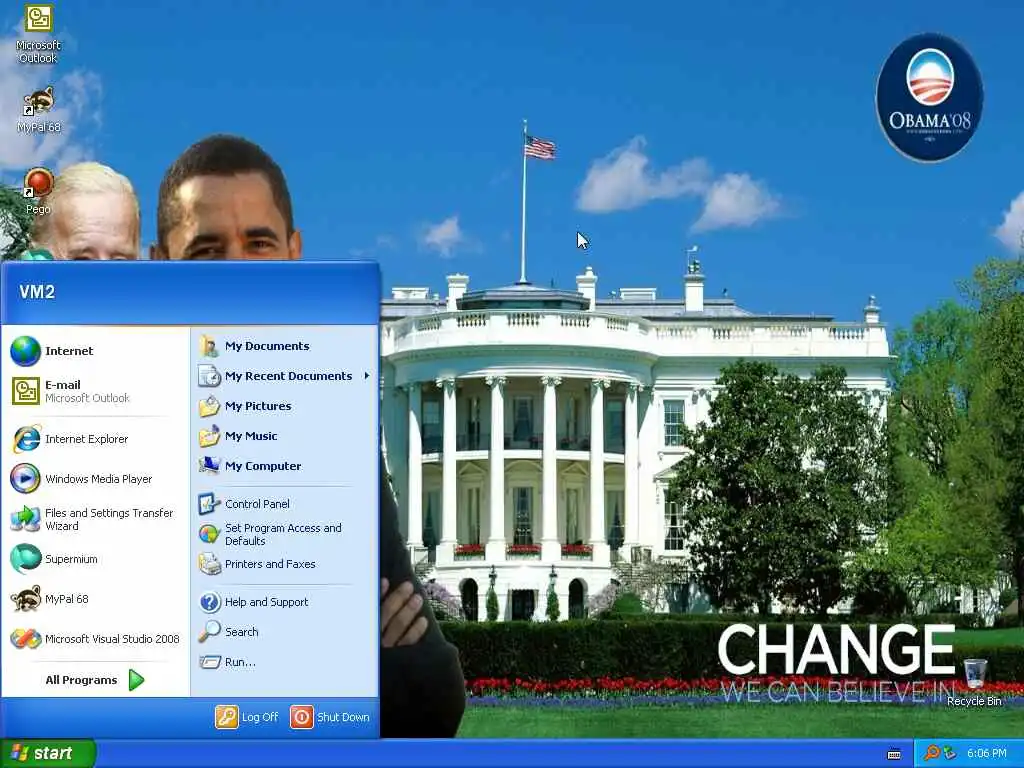The height and width of the screenshot is (768, 1024).
Task: Click the Internet Explorer label text
Action: pos(86,440)
